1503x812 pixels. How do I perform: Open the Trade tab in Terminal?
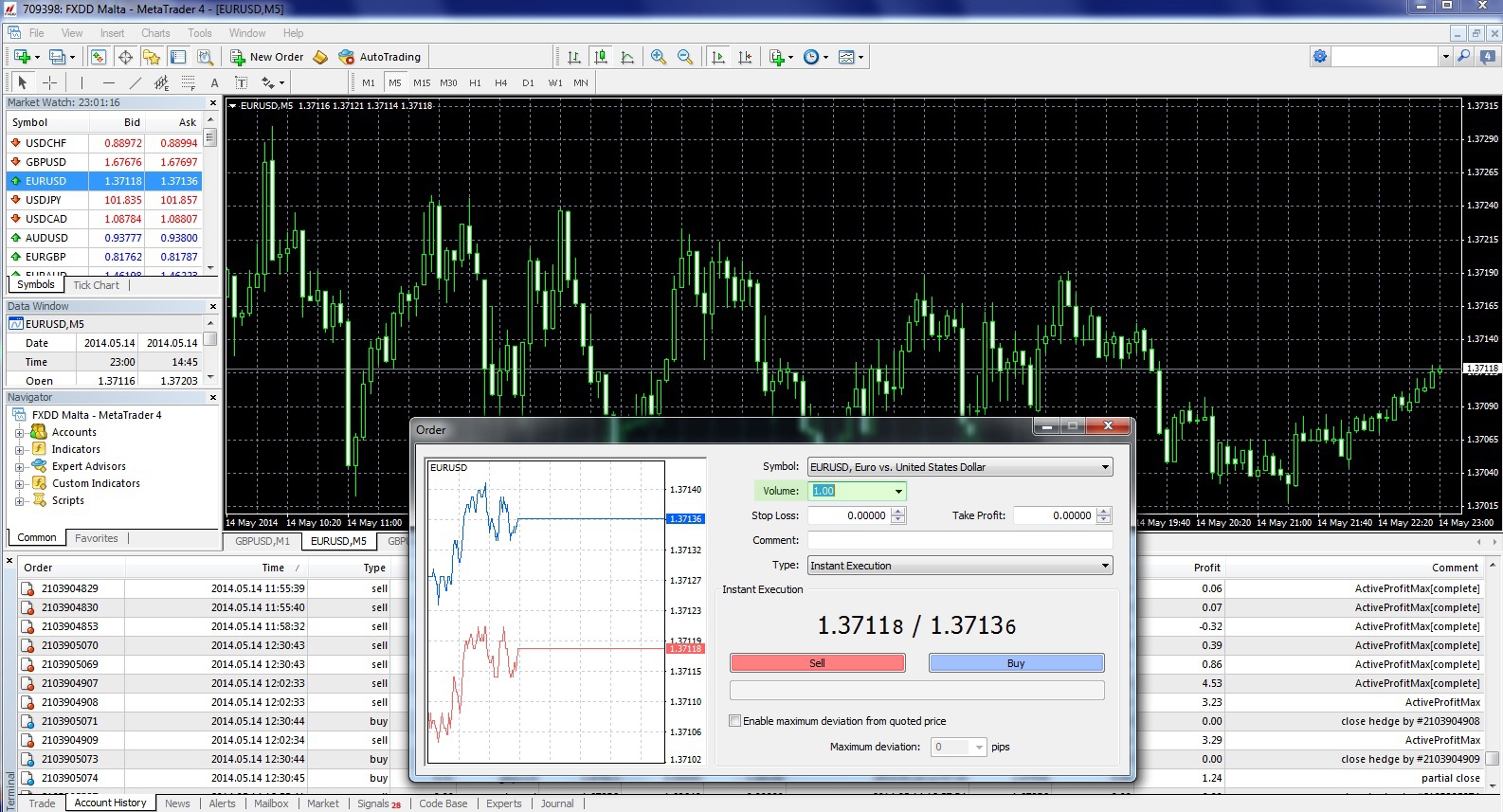pyautogui.click(x=42, y=803)
